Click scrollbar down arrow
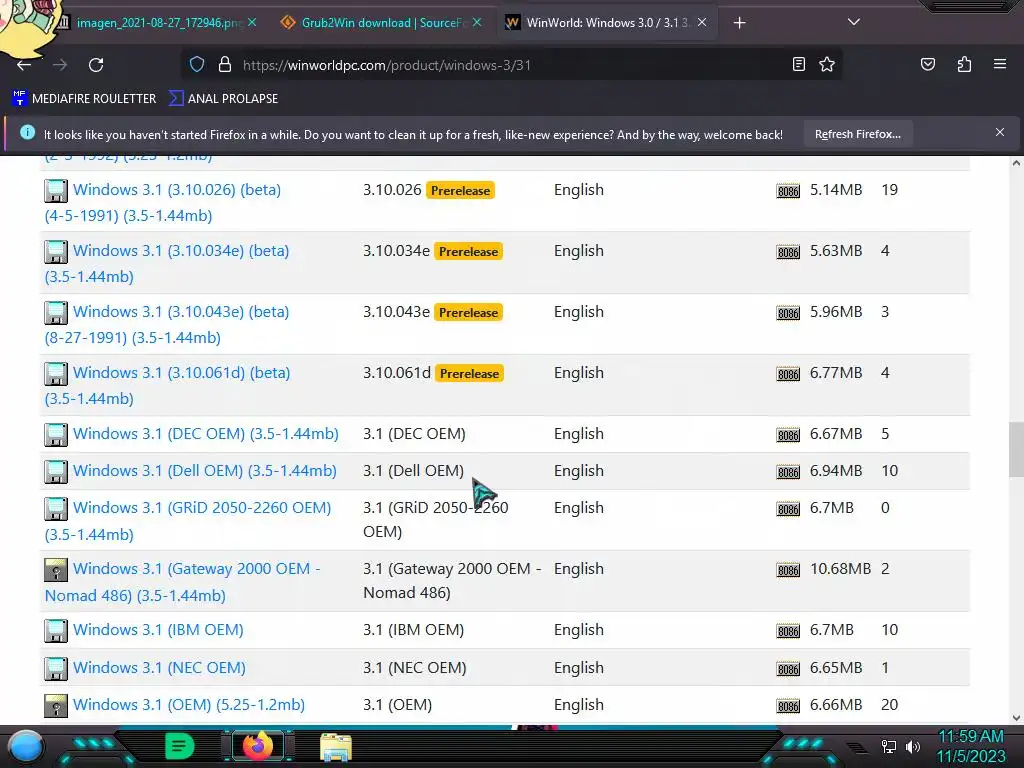1024x768 pixels. [x=1016, y=718]
